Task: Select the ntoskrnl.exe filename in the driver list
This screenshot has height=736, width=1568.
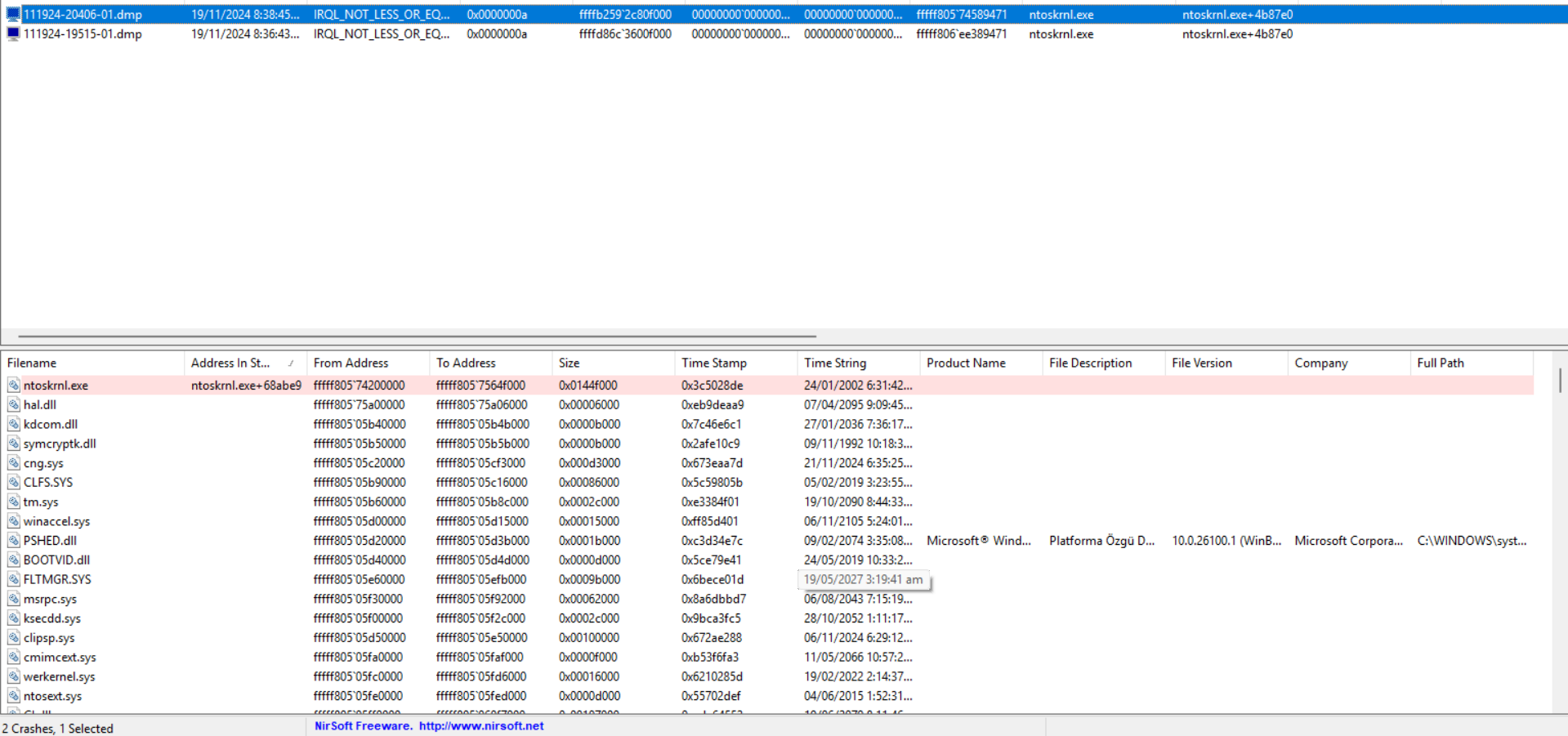Action: pos(56,386)
